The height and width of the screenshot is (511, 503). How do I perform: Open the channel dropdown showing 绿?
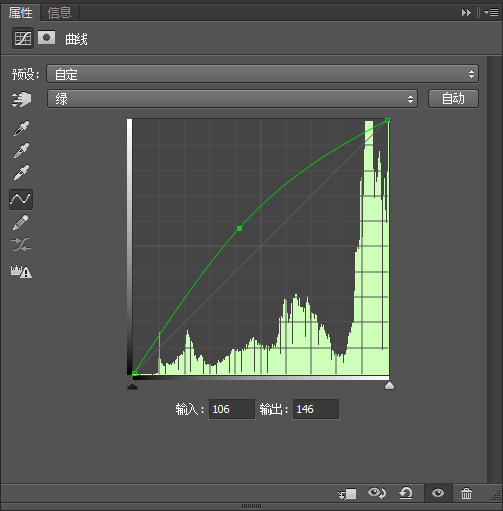(232, 99)
